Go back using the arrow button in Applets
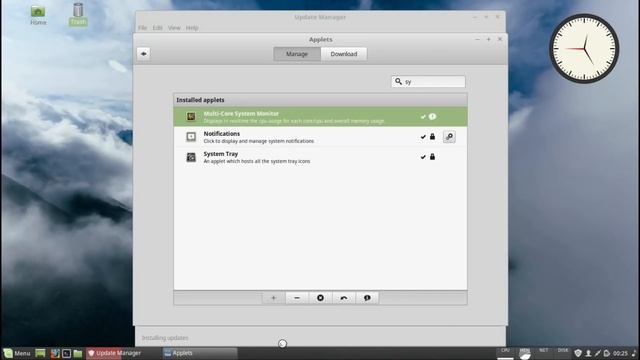The width and height of the screenshot is (640, 360). (144, 54)
